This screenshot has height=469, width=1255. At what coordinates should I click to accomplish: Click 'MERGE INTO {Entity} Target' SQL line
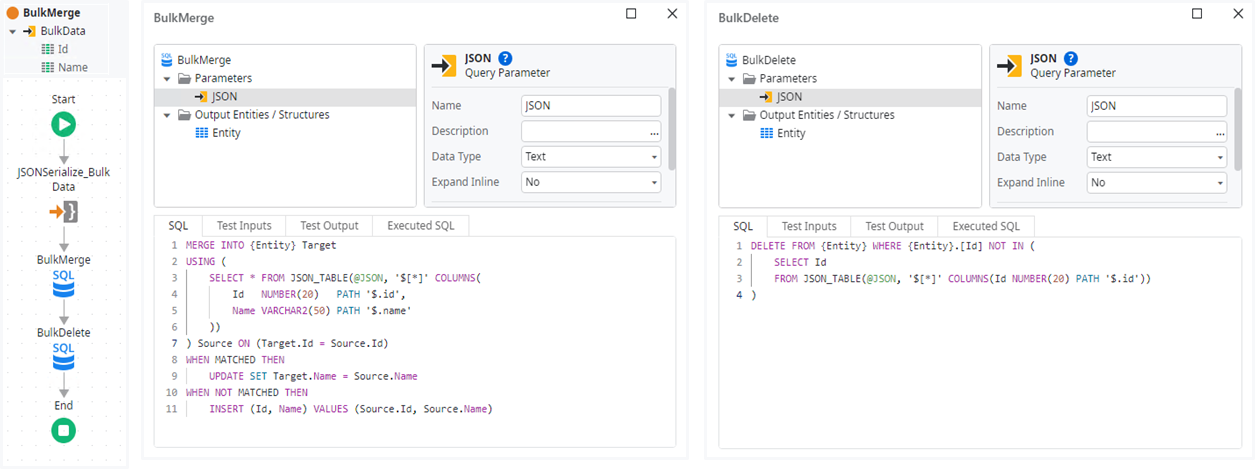pyautogui.click(x=260, y=245)
